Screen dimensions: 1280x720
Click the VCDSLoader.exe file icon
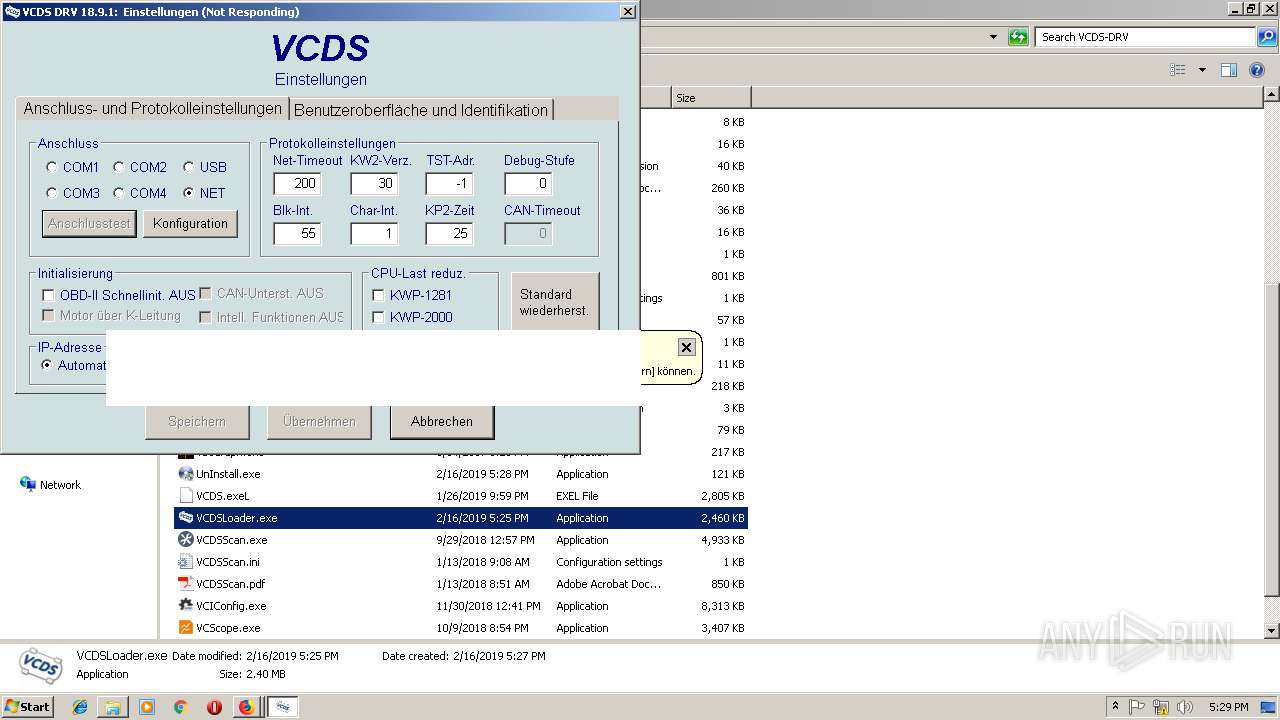point(186,518)
